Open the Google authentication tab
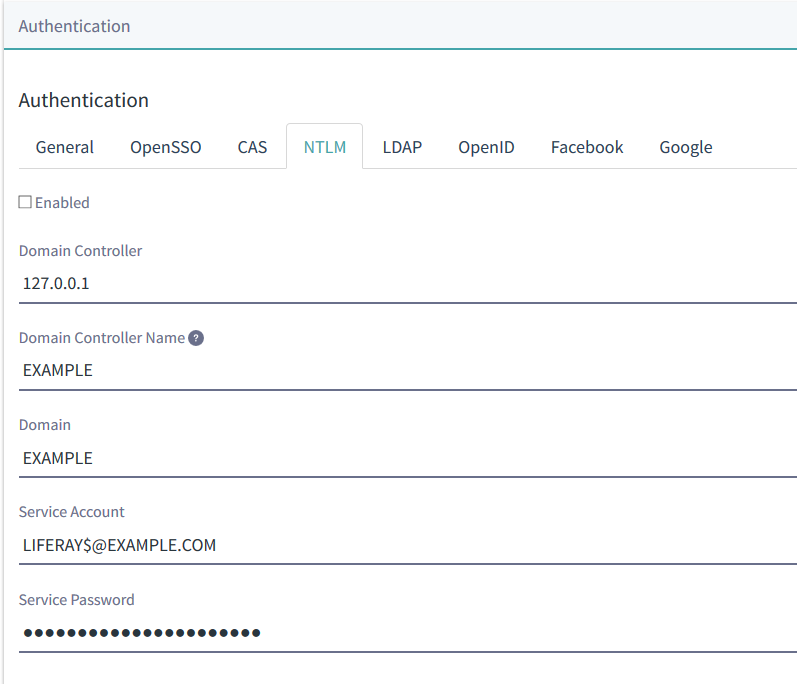 pos(686,147)
